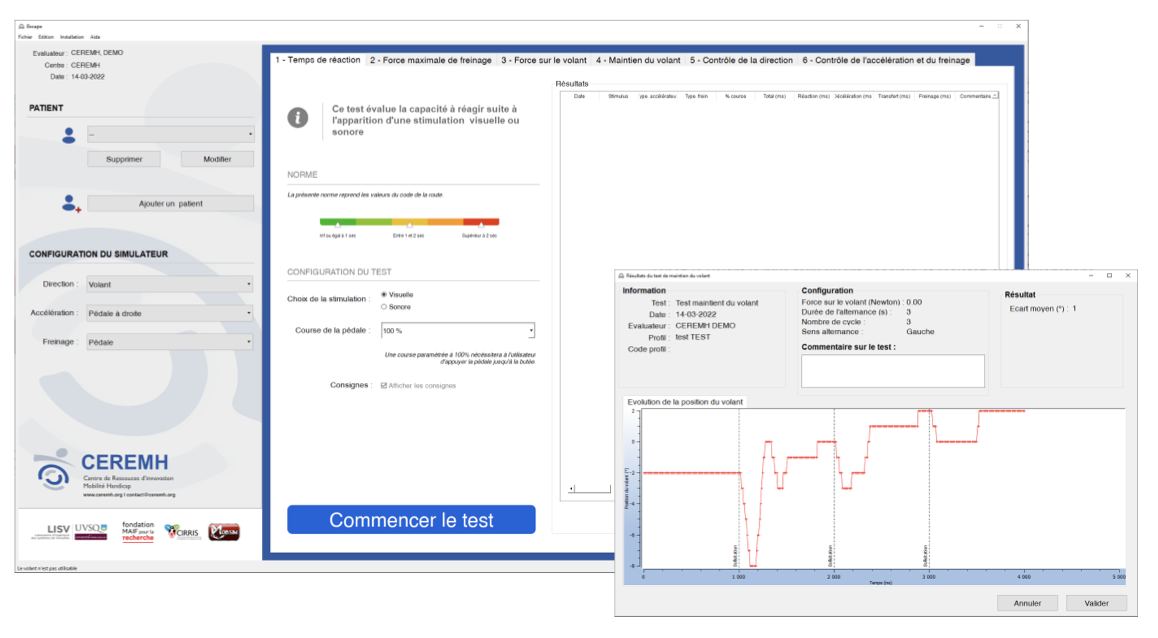Click the patient profile icon
The image size is (1158, 638).
(69, 135)
